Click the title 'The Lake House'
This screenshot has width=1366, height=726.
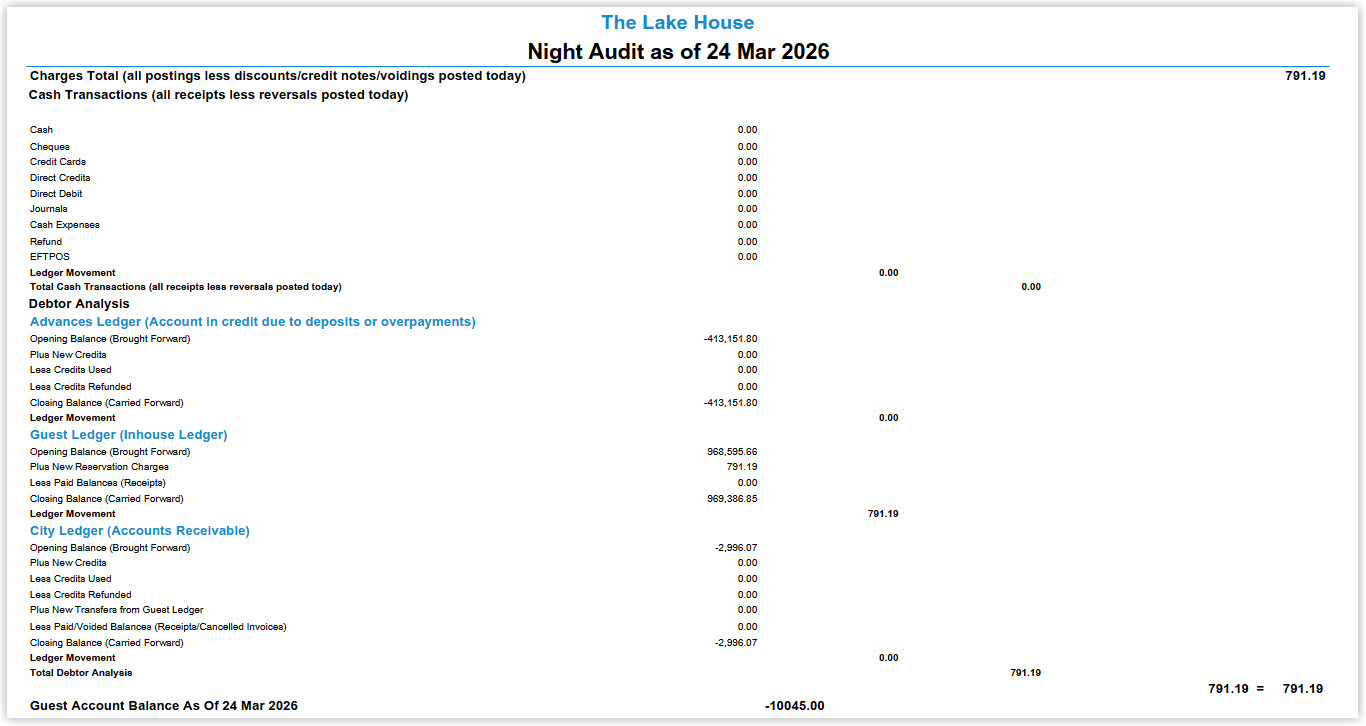(x=678, y=22)
